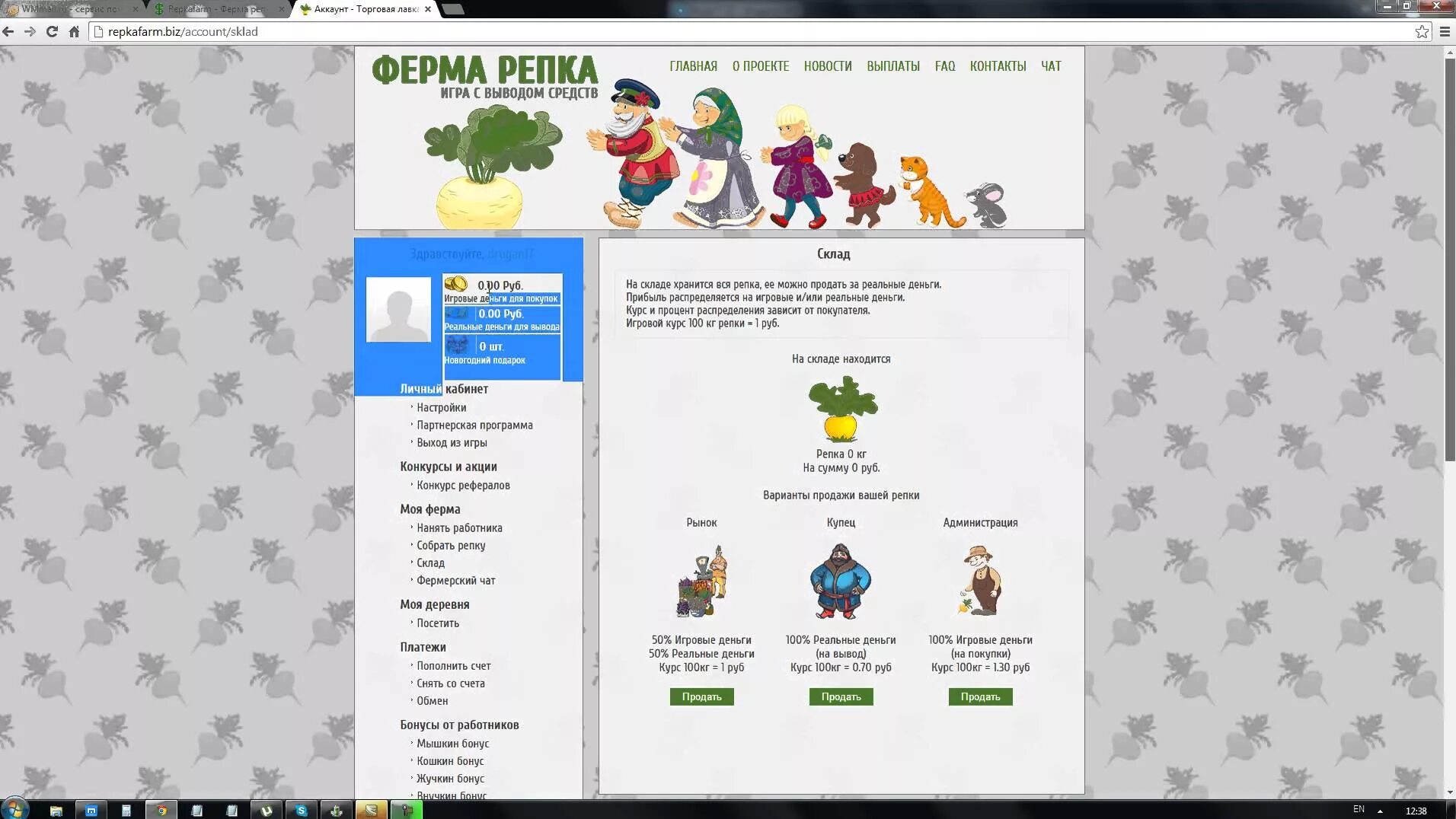Screen dimensions: 1456x819
Task: Click the browser forward arrow
Action: [x=30, y=31]
